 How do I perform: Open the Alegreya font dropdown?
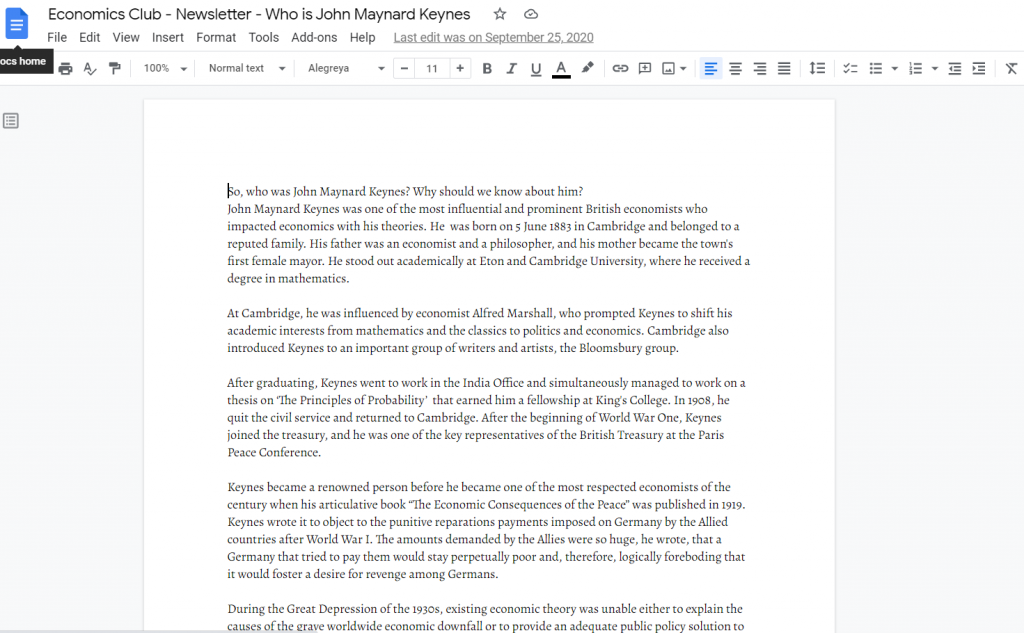point(345,68)
